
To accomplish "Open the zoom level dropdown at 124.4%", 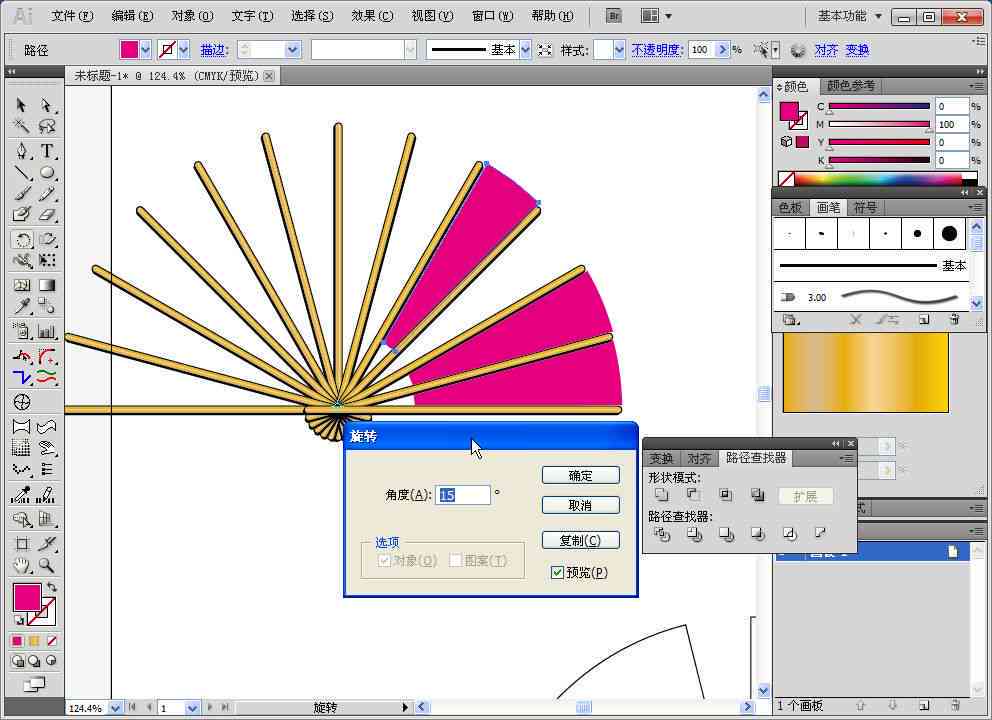I will (115, 707).
